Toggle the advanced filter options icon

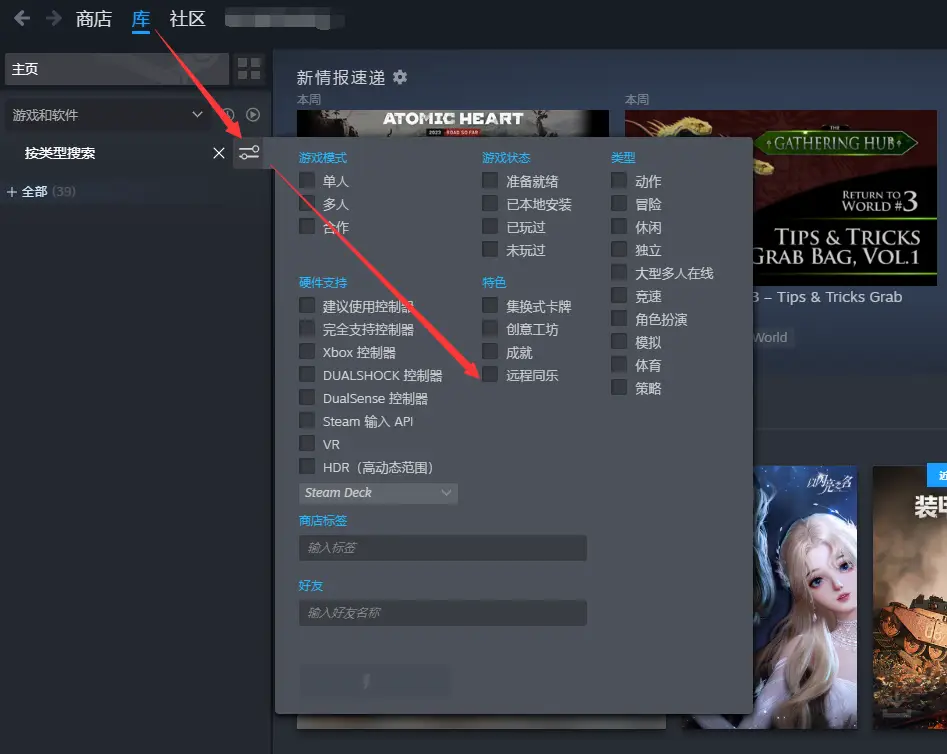pos(248,153)
